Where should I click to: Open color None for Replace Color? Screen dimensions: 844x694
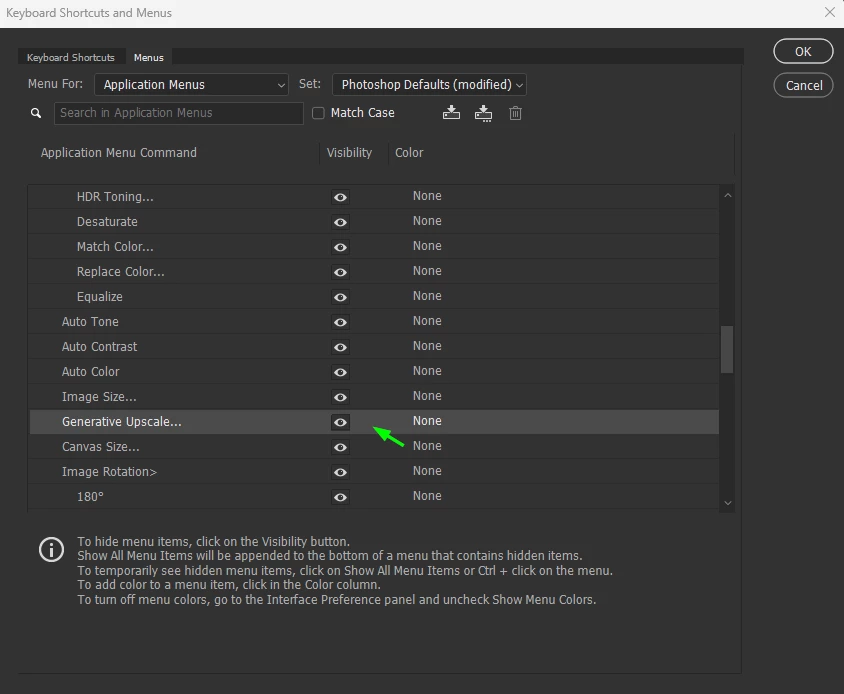(427, 271)
